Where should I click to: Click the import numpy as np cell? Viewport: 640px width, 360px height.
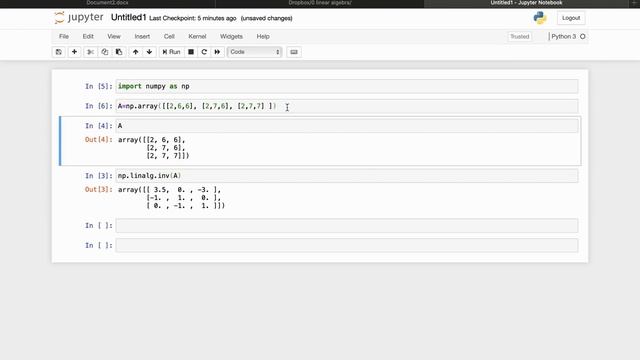(347, 86)
